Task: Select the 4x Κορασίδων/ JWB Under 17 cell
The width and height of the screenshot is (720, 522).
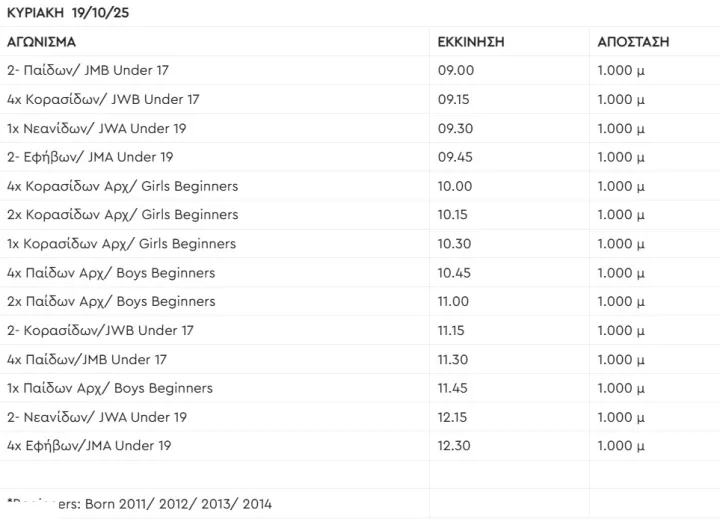Action: 103,100
